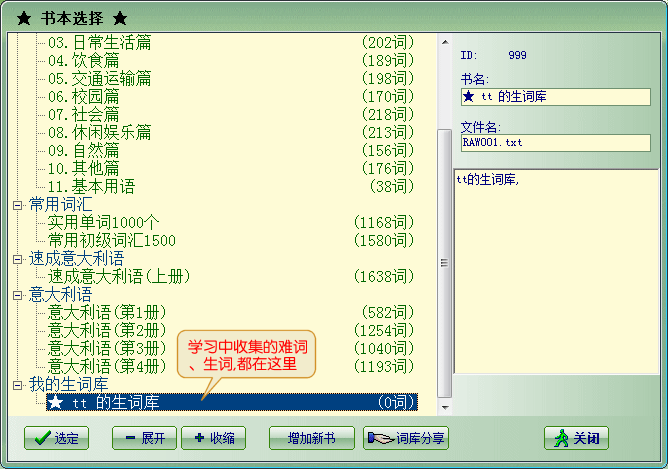Open 词库分享 with handshake icon

407,438
